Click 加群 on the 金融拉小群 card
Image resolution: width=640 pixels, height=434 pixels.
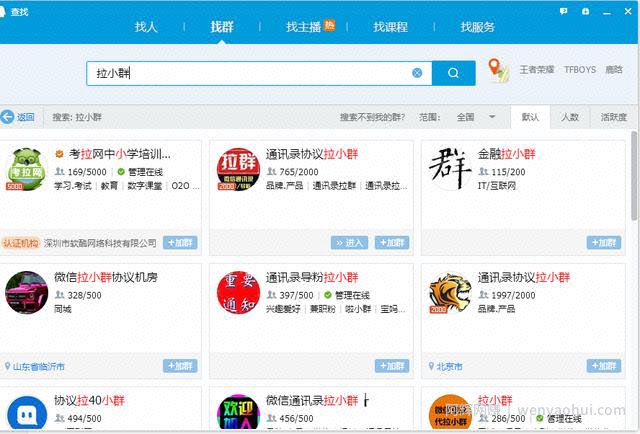604,243
